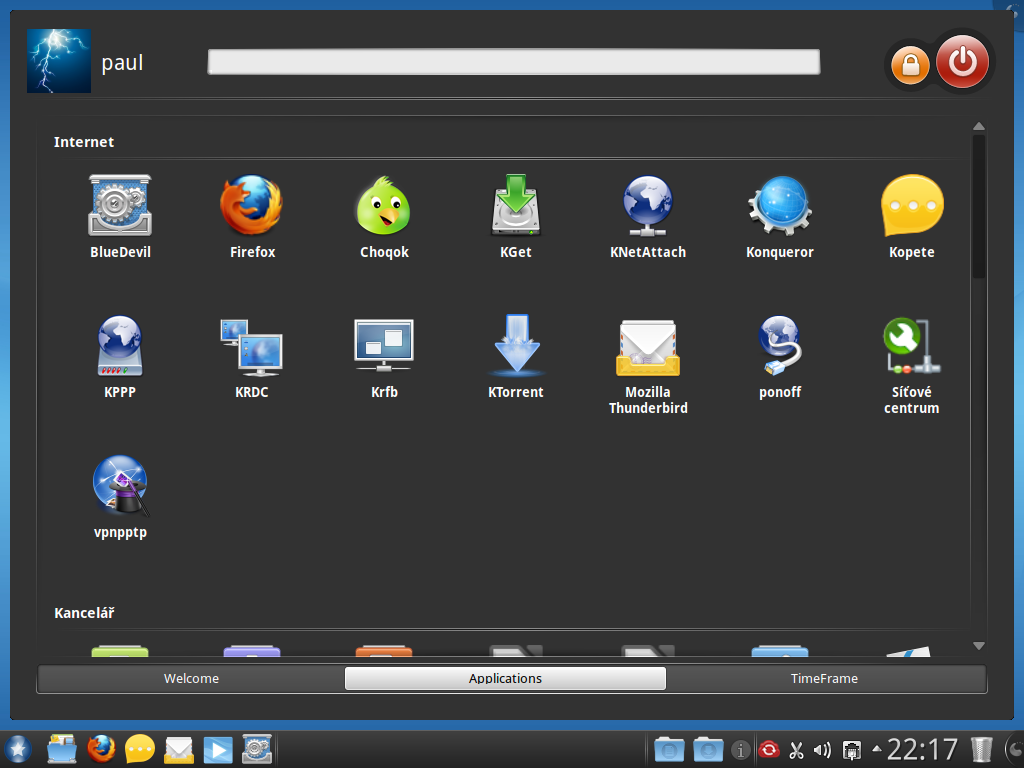
Task: Start Krfb desktop sharing
Action: [x=384, y=357]
